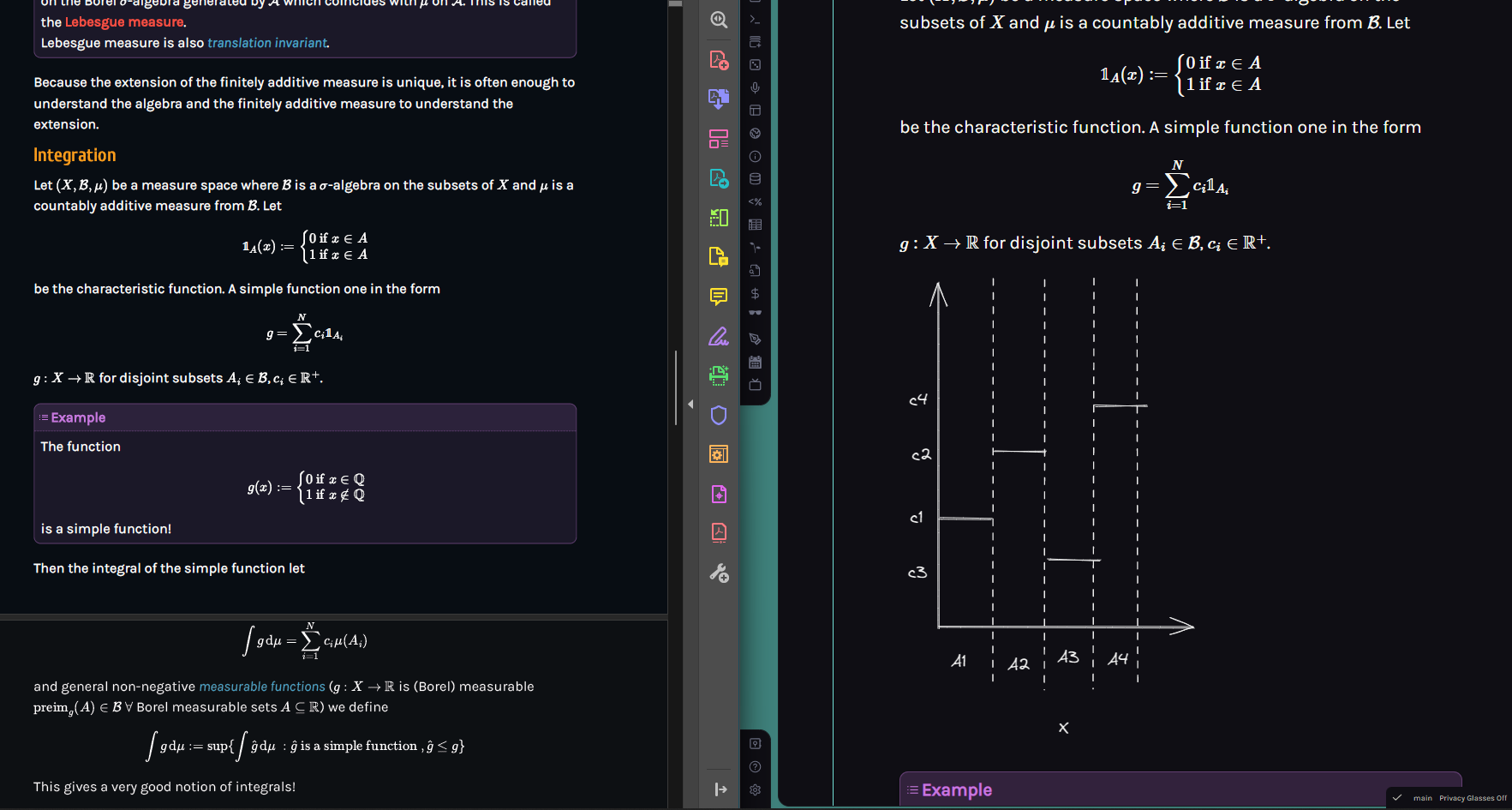Open the integrated terminal
This screenshot has width=1512, height=810.
[x=755, y=18]
